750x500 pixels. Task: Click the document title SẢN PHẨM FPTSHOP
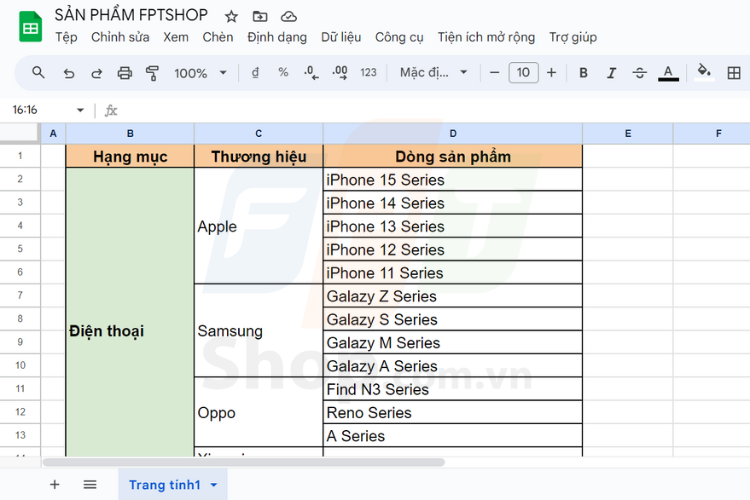[131, 15]
